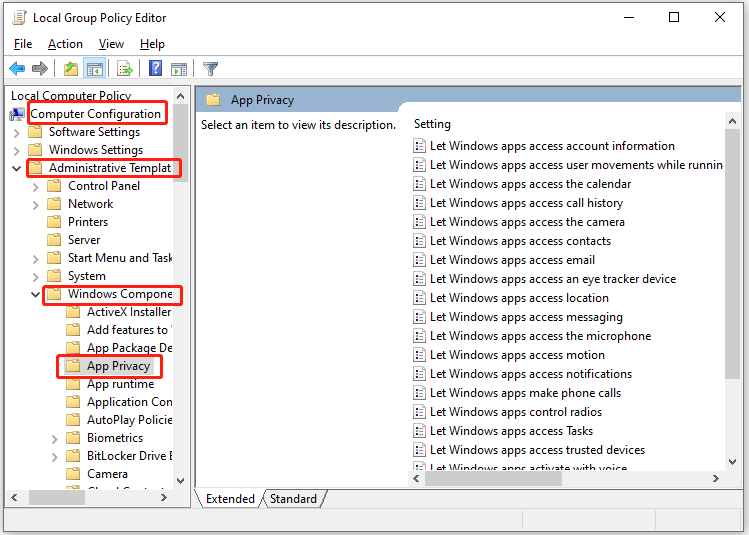Image resolution: width=749 pixels, height=535 pixels.
Task: Select access an eye tracker device setting
Action: pos(553,279)
